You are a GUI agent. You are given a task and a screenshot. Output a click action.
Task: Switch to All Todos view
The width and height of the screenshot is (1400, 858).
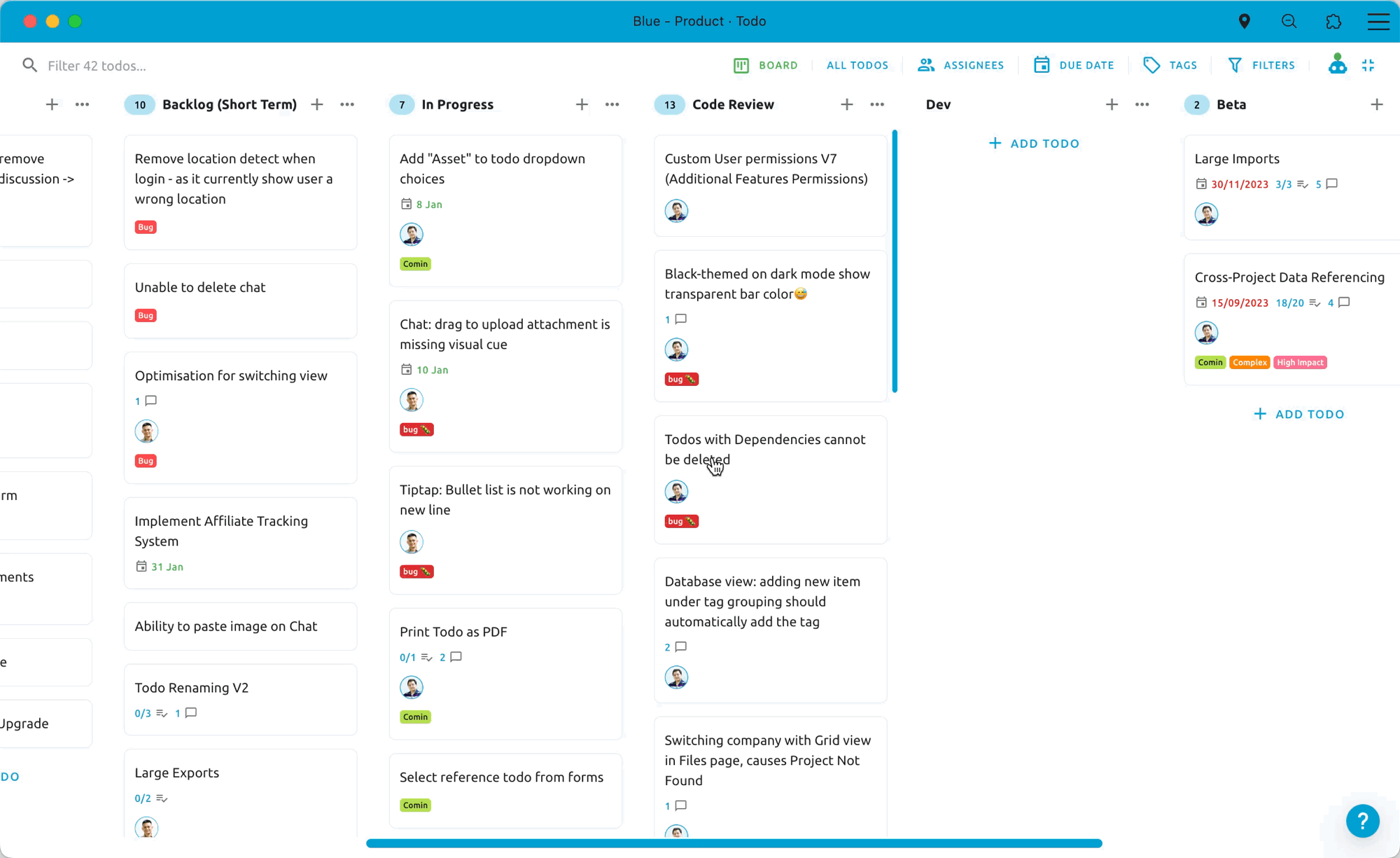[857, 65]
